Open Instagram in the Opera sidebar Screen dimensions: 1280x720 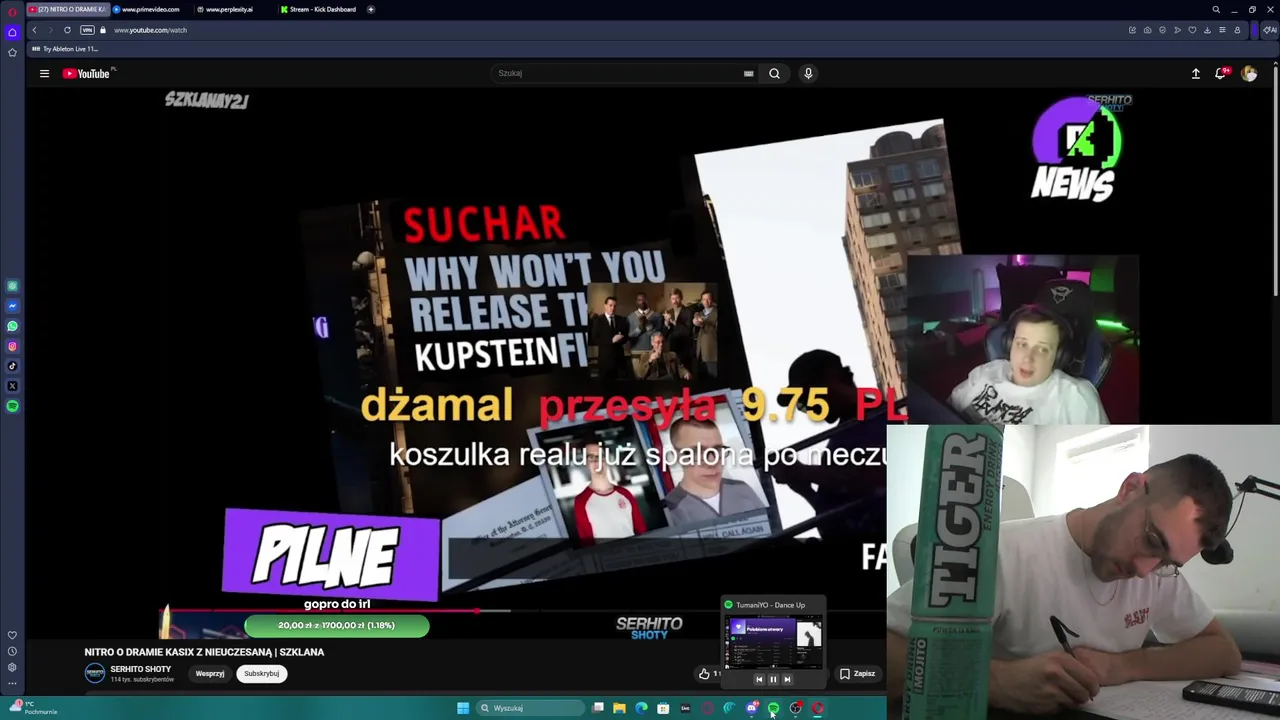click(x=12, y=346)
